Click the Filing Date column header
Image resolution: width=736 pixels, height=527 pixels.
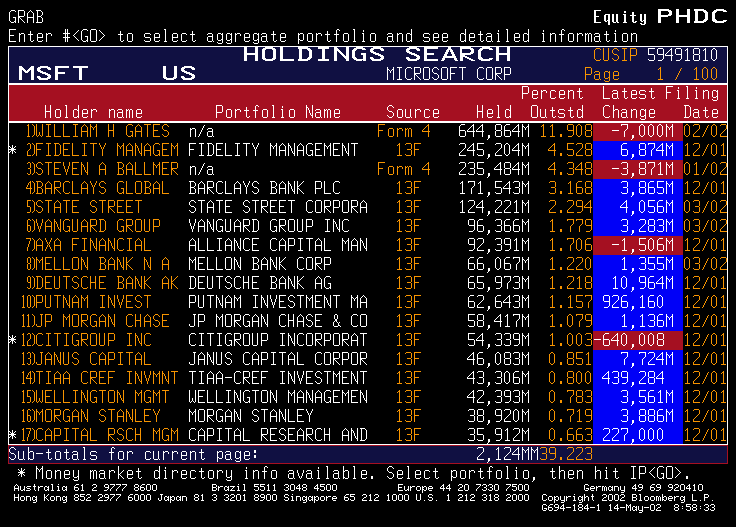point(692,103)
